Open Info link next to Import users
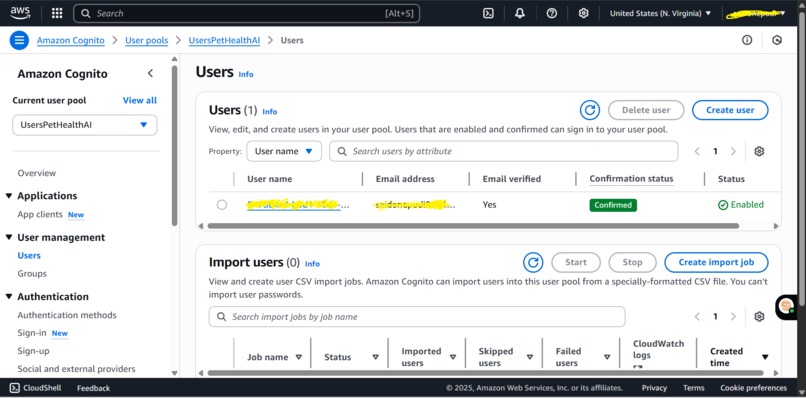 coord(312,264)
